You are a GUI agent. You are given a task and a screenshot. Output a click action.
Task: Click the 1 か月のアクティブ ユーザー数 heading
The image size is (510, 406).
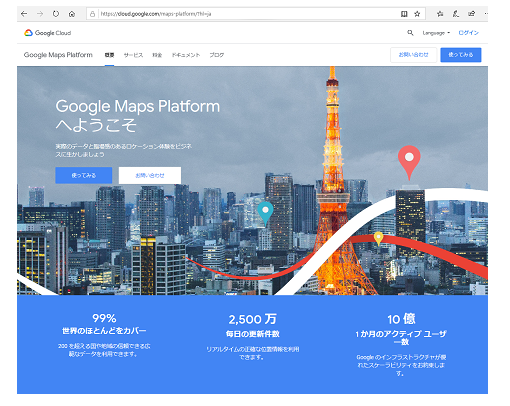pyautogui.click(x=401, y=338)
